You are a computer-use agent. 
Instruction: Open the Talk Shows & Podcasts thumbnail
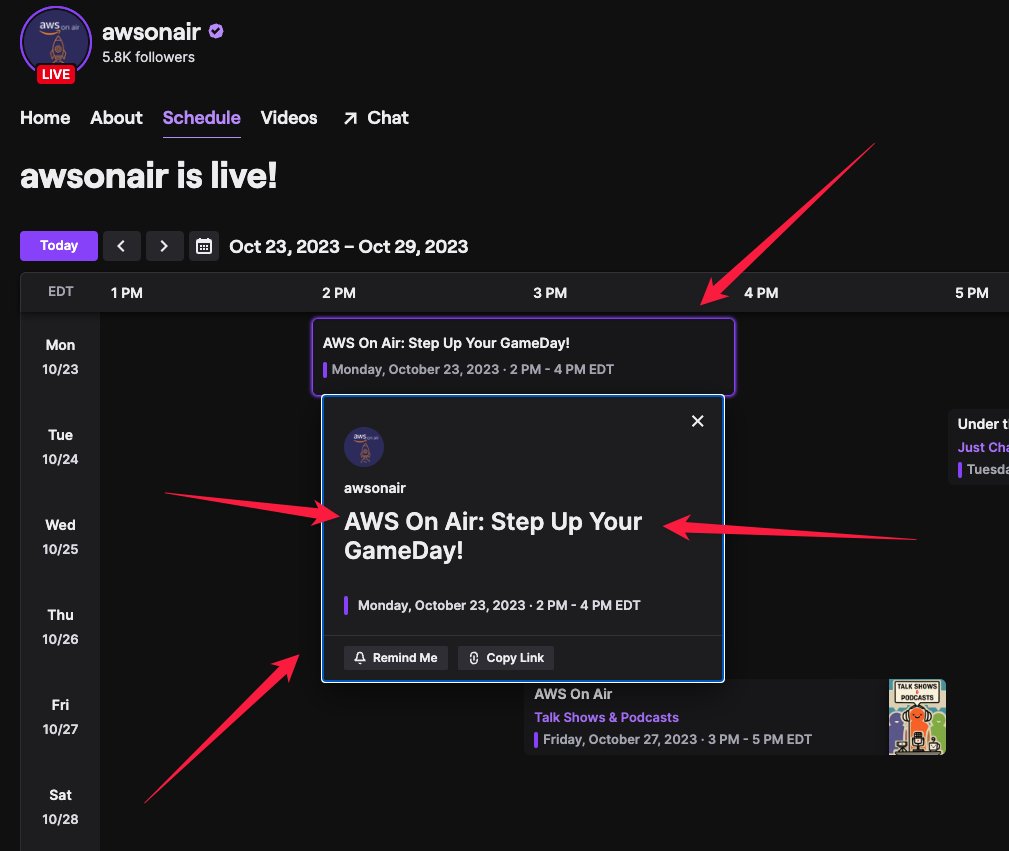tap(917, 717)
